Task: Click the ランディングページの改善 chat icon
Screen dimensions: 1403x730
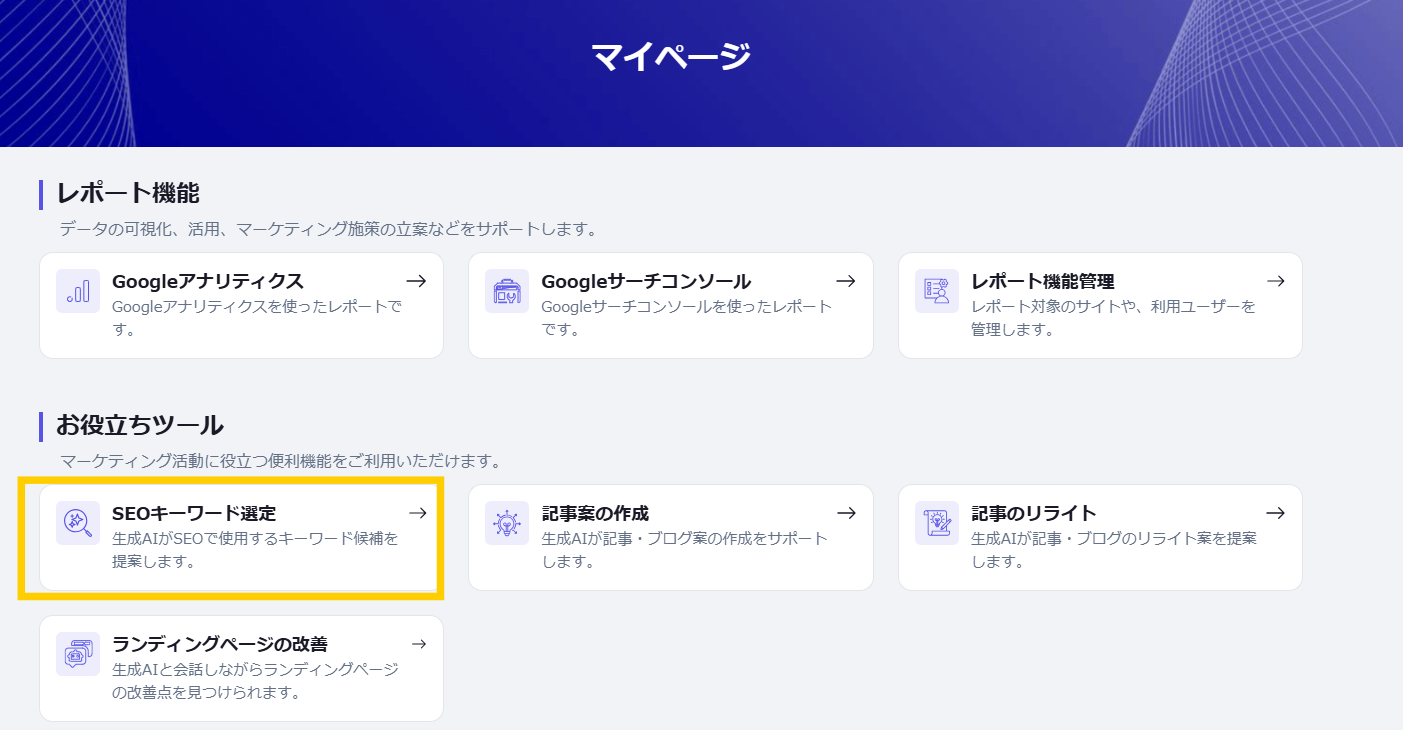Action: tap(77, 654)
